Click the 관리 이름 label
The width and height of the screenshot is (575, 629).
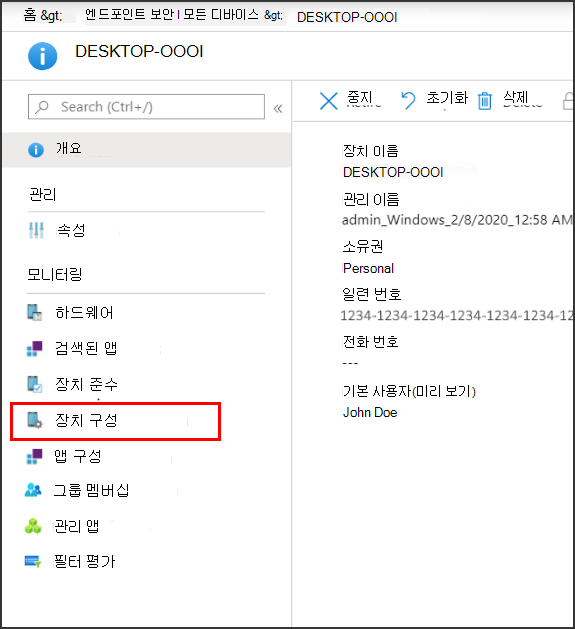pos(371,199)
